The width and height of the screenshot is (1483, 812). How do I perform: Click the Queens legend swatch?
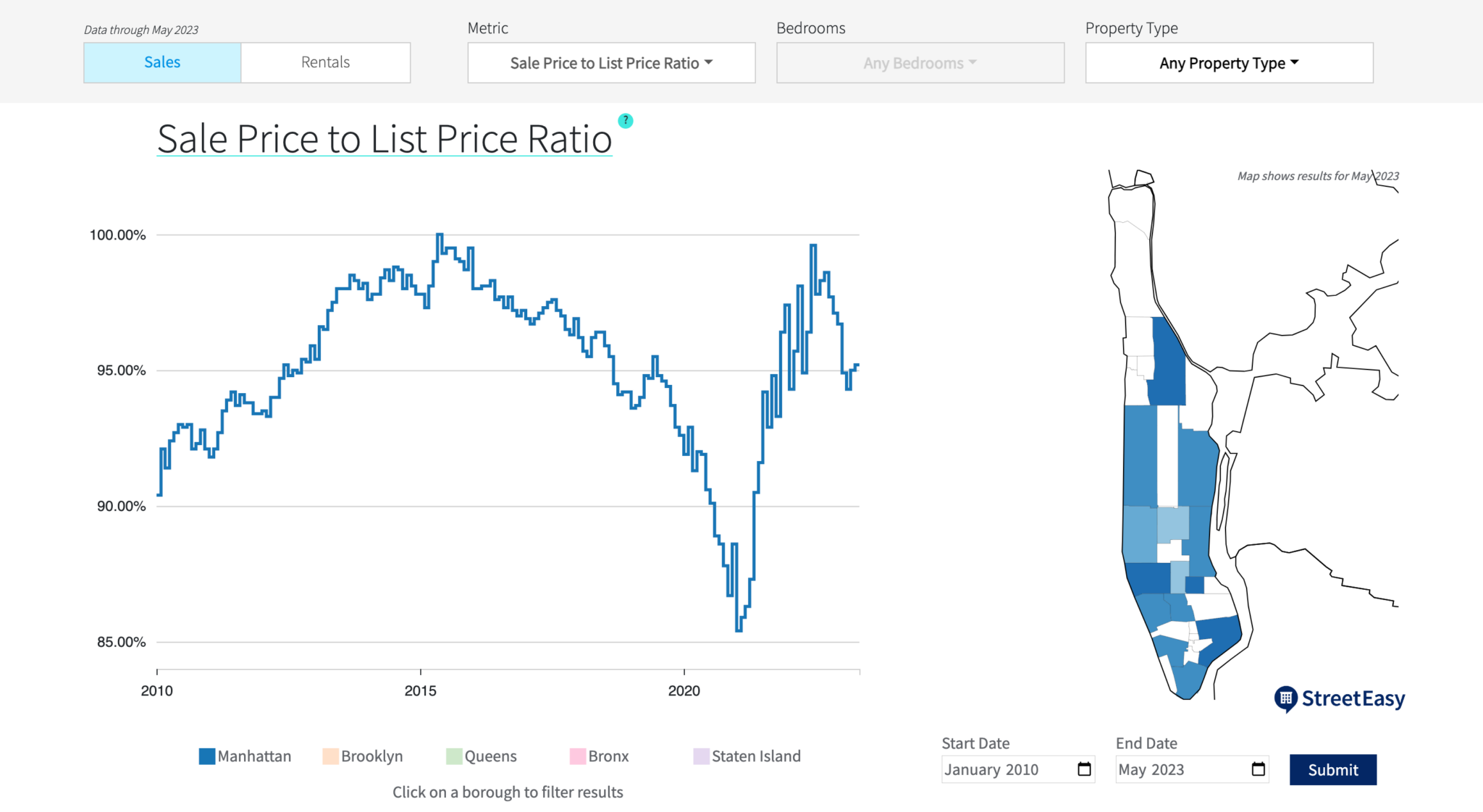click(454, 756)
